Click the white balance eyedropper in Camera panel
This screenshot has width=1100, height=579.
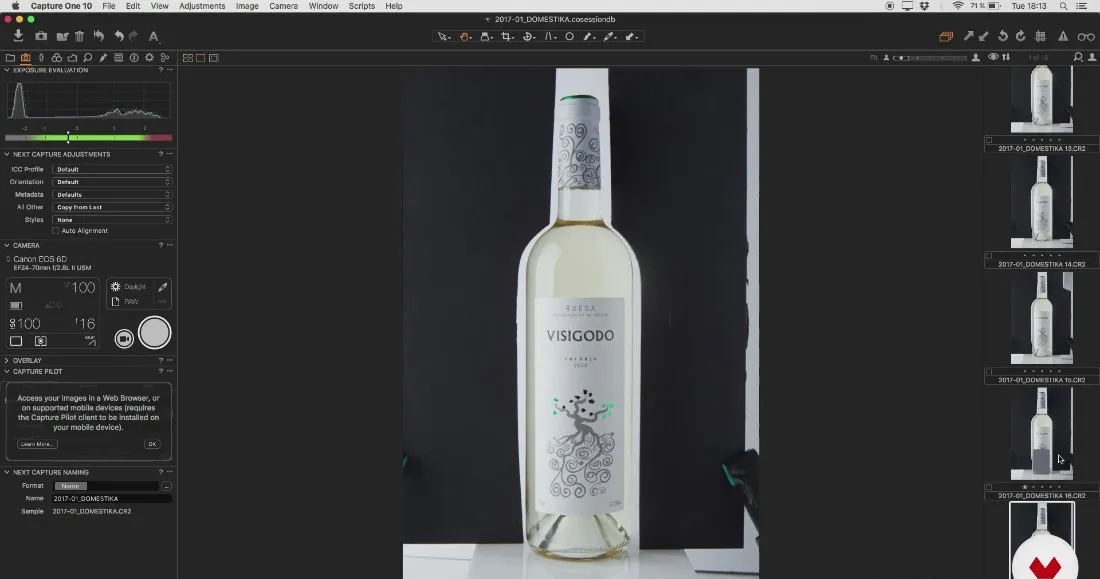(x=163, y=287)
